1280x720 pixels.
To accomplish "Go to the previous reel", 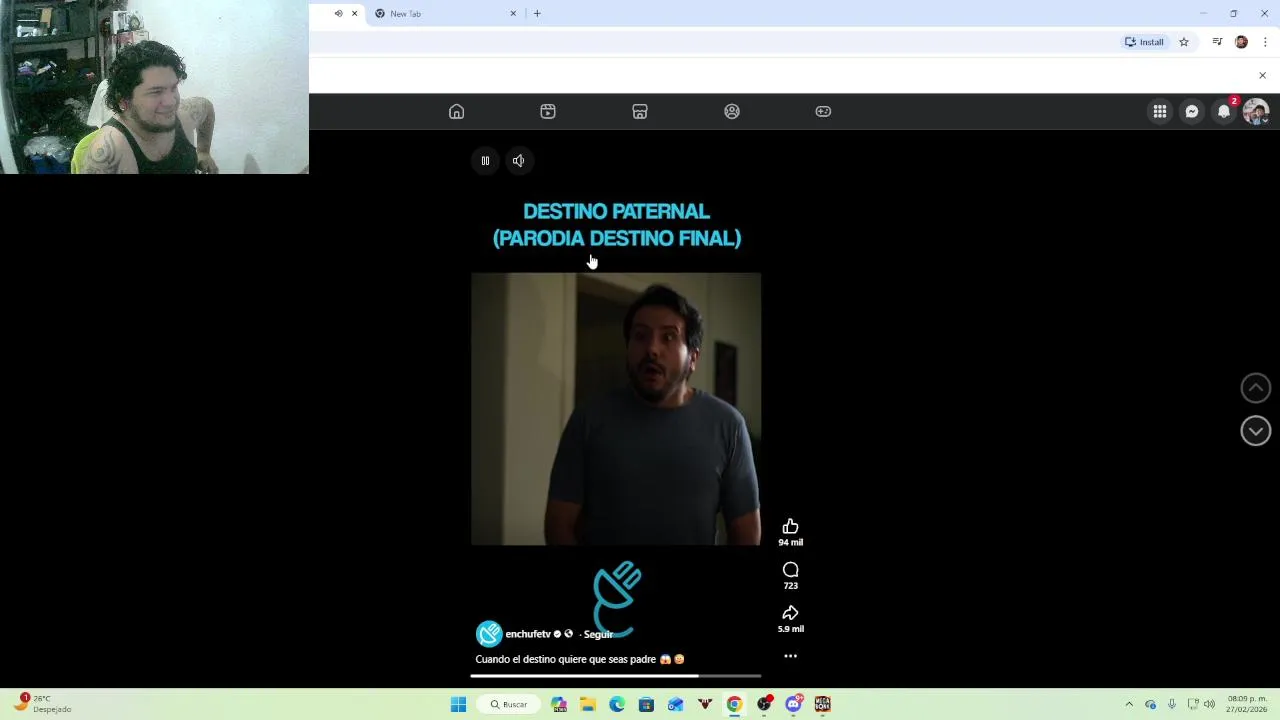I will (x=1256, y=388).
